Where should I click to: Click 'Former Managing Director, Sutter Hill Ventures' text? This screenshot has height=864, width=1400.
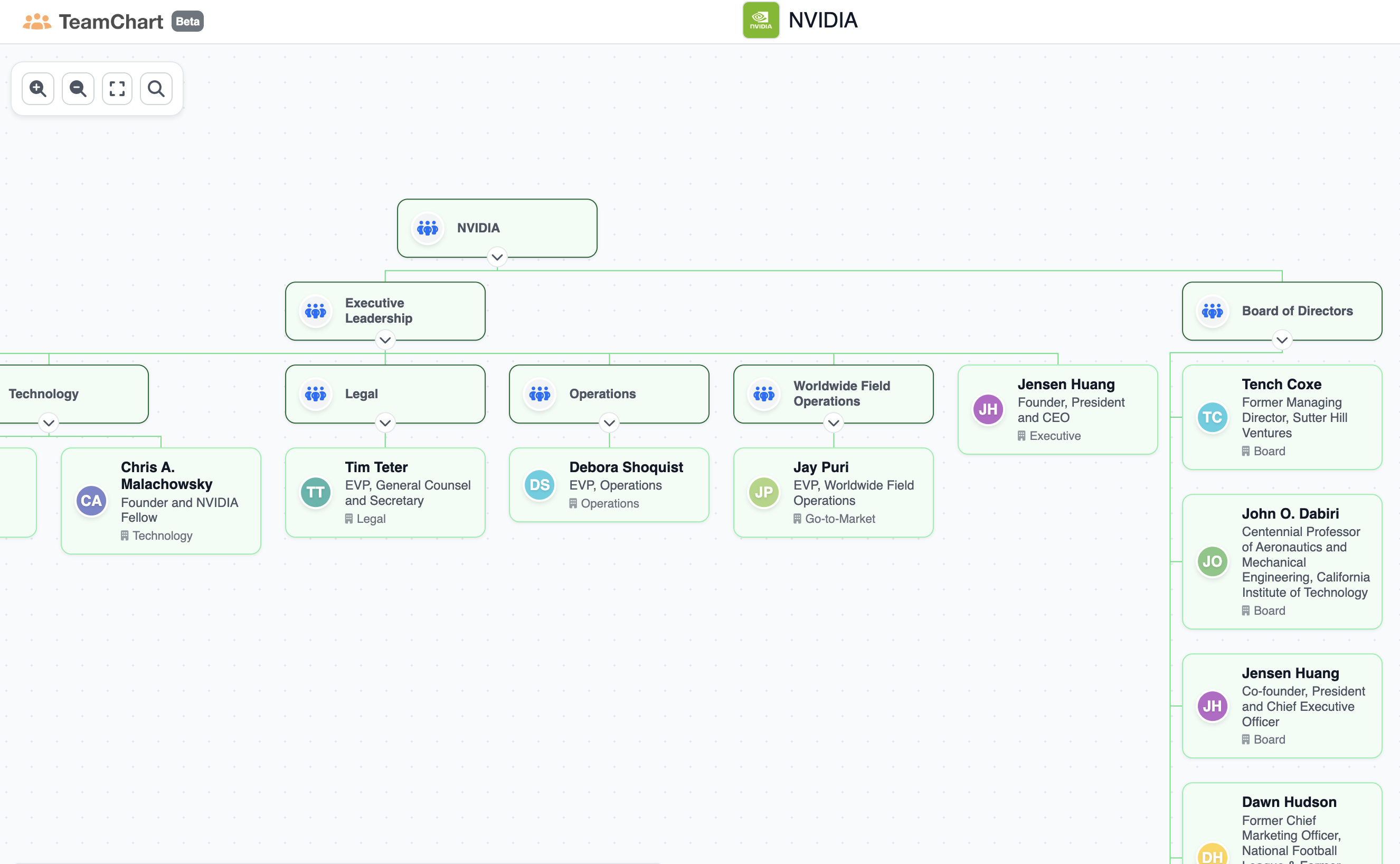tap(1294, 418)
